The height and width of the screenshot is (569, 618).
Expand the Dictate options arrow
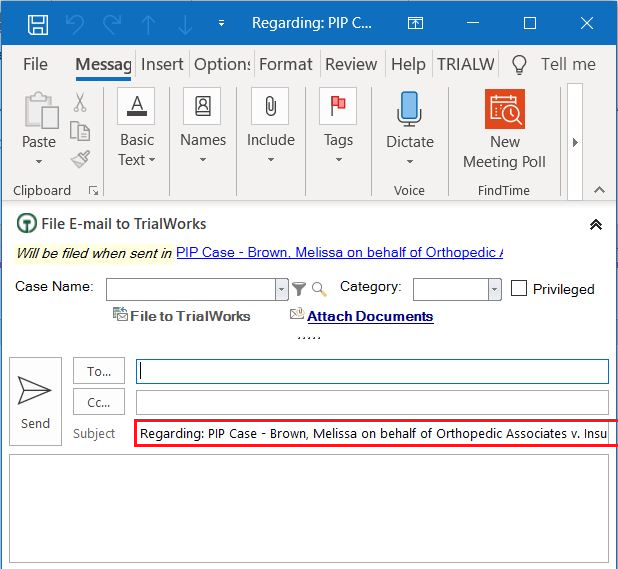(x=410, y=162)
